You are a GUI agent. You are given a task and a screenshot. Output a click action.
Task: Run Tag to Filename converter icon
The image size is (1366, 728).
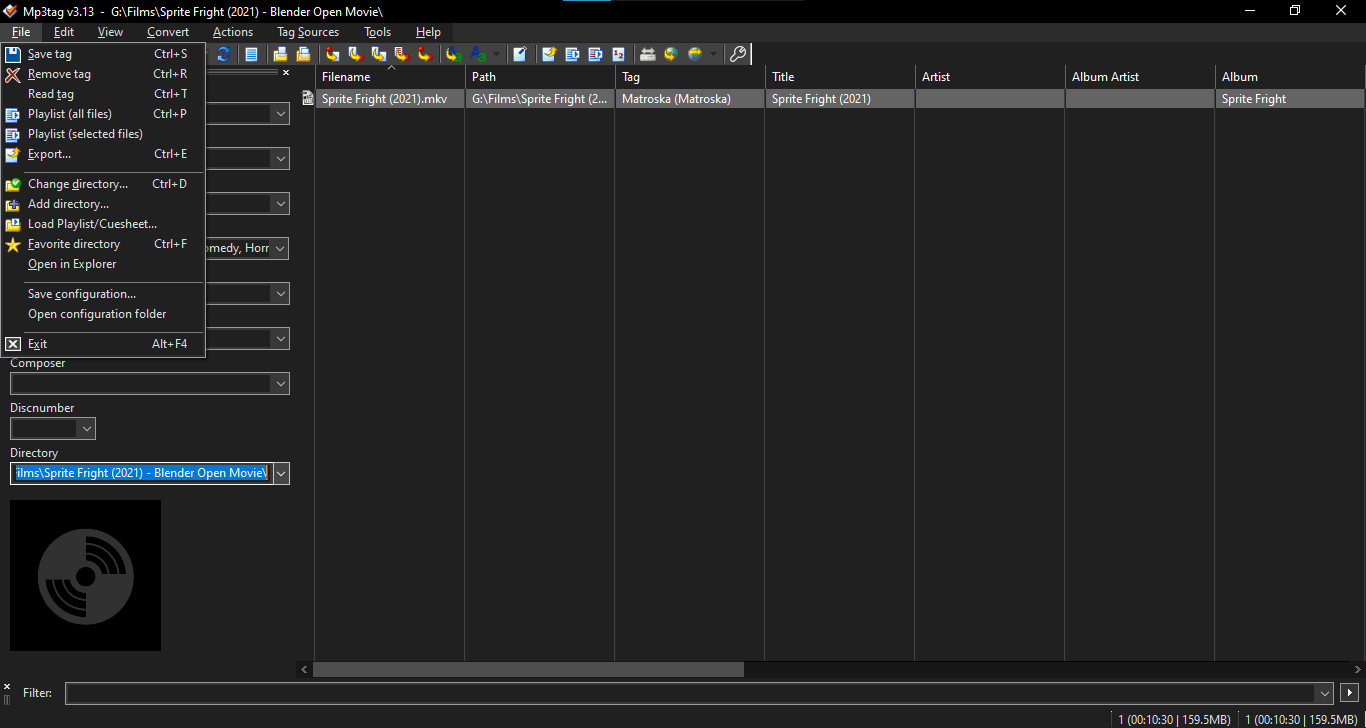pyautogui.click(x=332, y=54)
